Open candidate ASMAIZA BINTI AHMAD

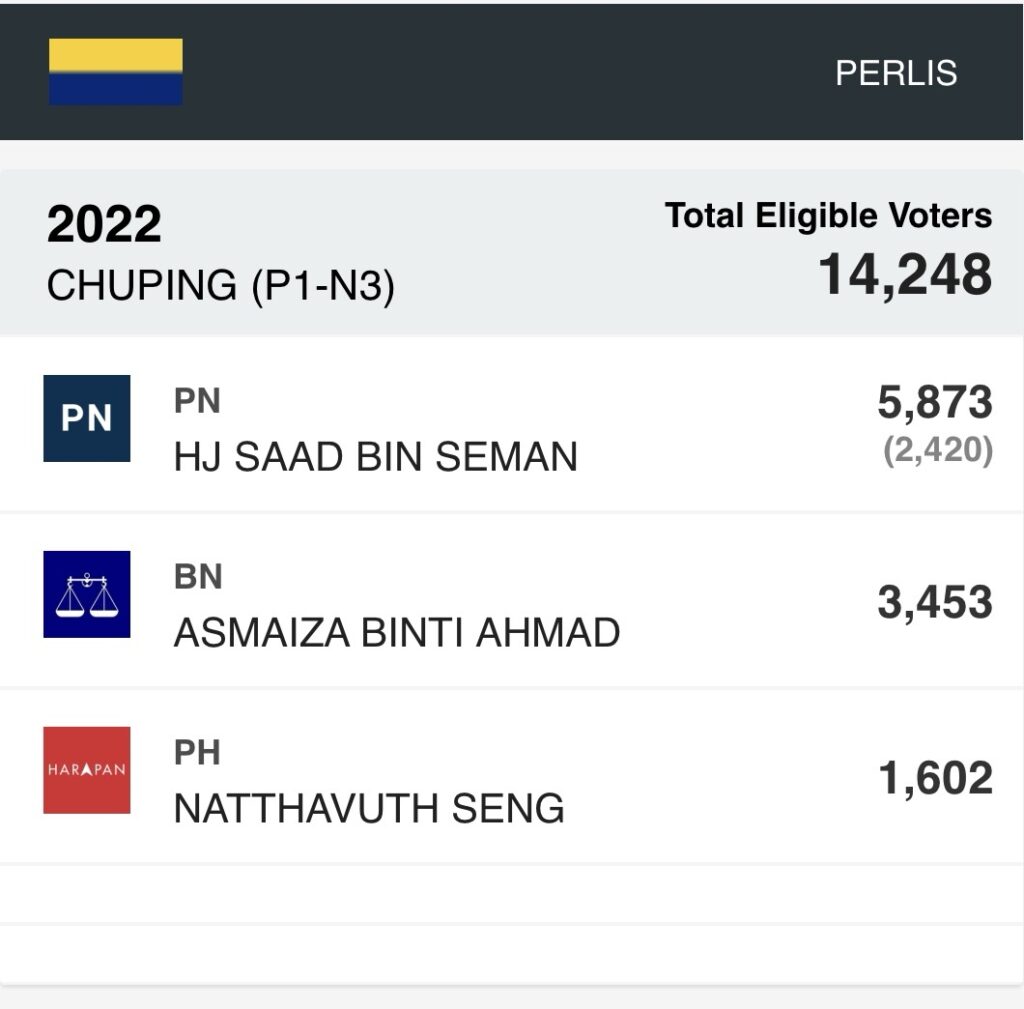click(x=397, y=632)
